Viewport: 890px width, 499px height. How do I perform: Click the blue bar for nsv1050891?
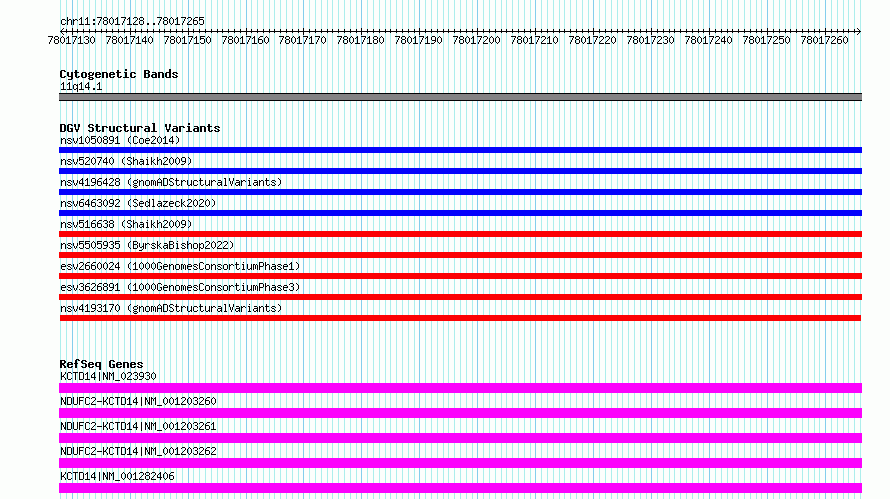pyautogui.click(x=460, y=150)
